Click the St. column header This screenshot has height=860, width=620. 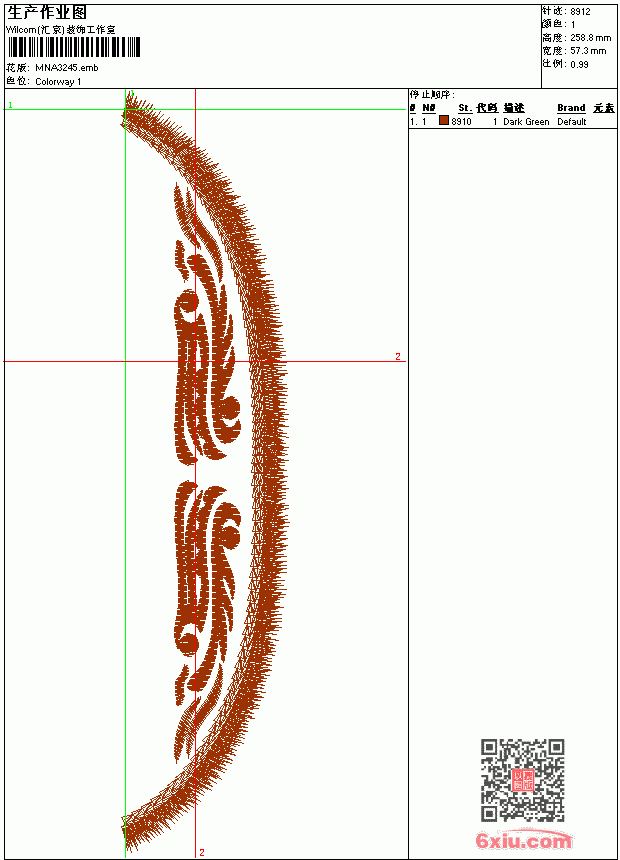[x=465, y=108]
